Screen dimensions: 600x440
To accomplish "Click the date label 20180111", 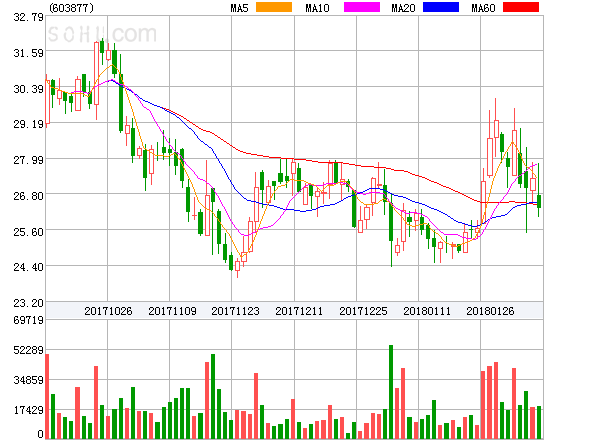I will [427, 311].
